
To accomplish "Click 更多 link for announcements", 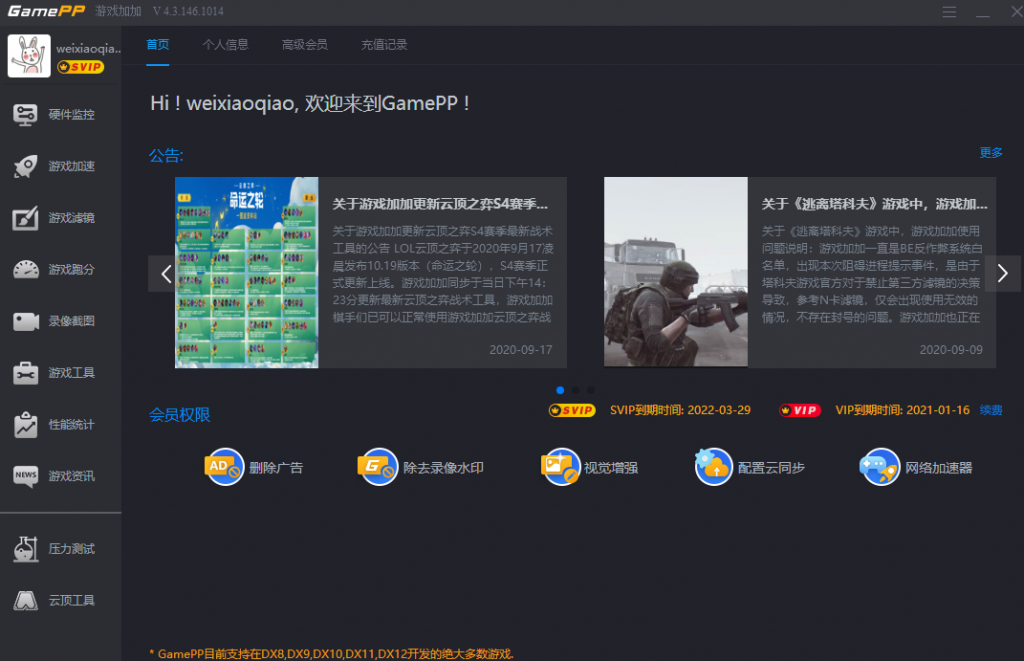I will tap(991, 152).
